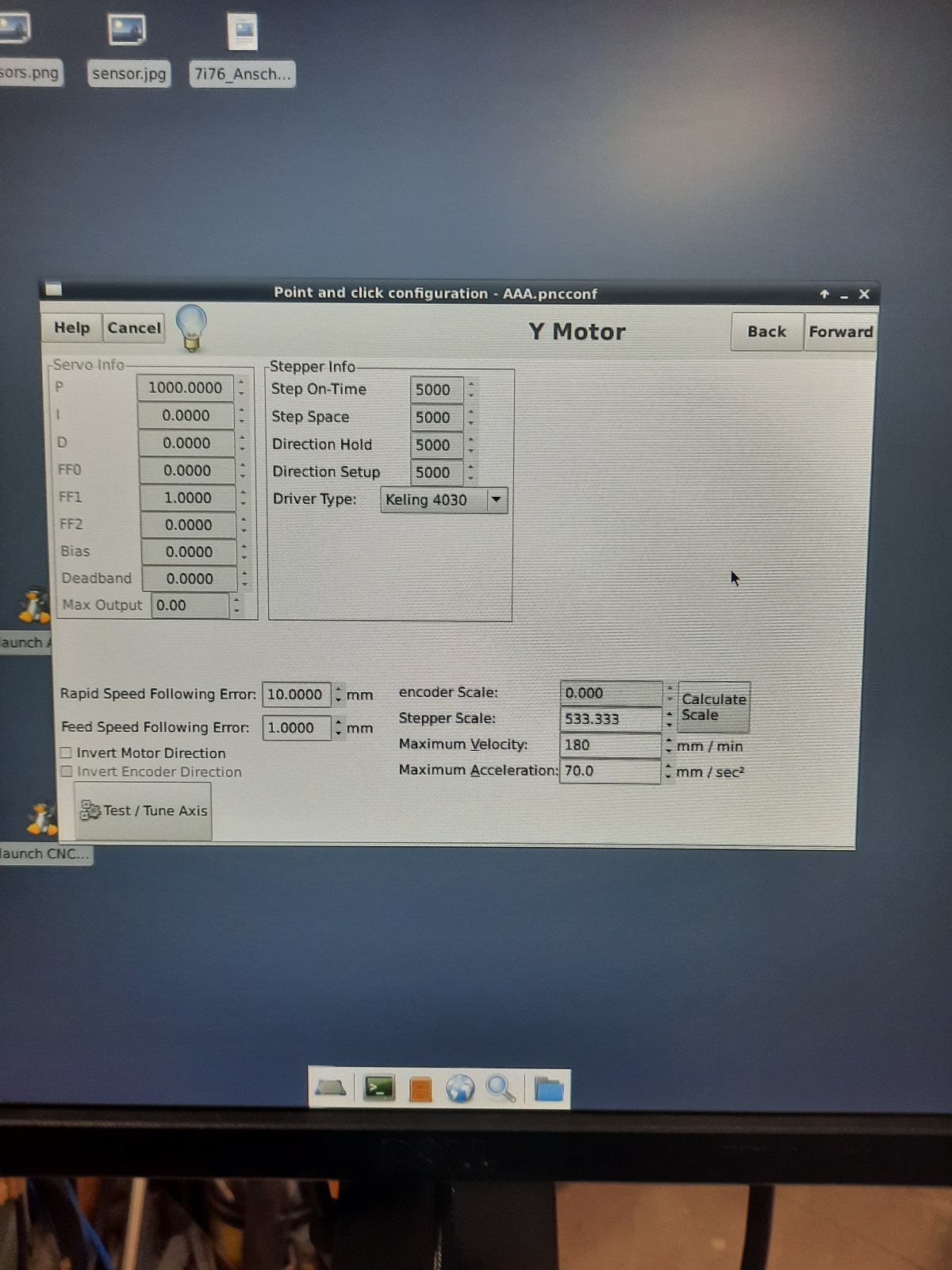Adjust the Maximum Velocity spinner arrows
952x1270 pixels.
(x=669, y=745)
